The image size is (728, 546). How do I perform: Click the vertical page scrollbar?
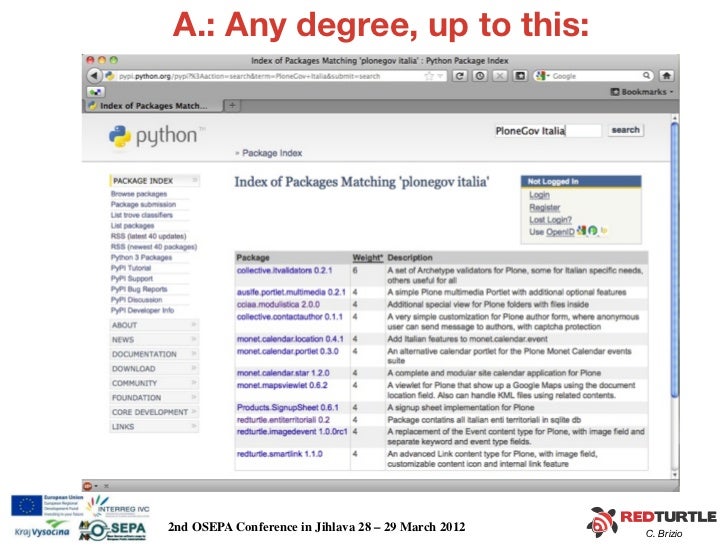click(x=675, y=260)
